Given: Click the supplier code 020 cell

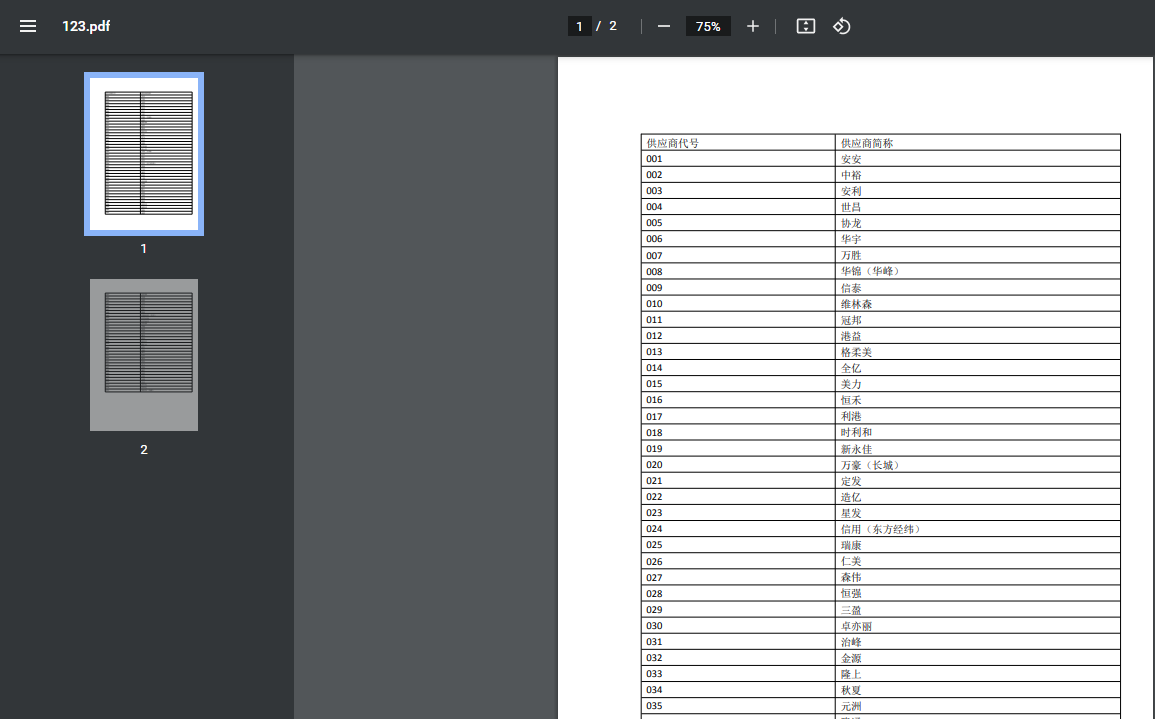Looking at the screenshot, I should tap(737, 465).
